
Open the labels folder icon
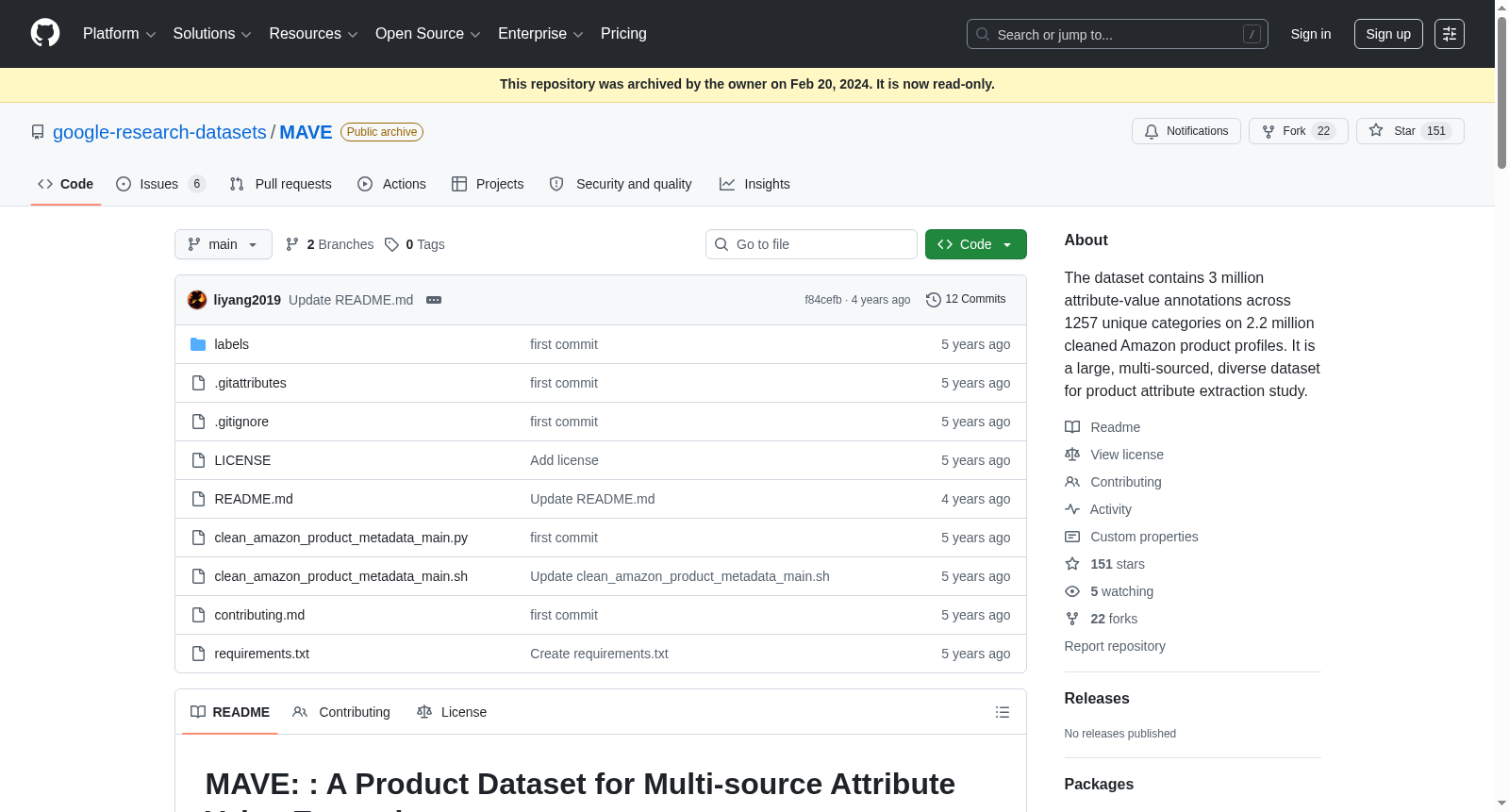click(x=198, y=344)
